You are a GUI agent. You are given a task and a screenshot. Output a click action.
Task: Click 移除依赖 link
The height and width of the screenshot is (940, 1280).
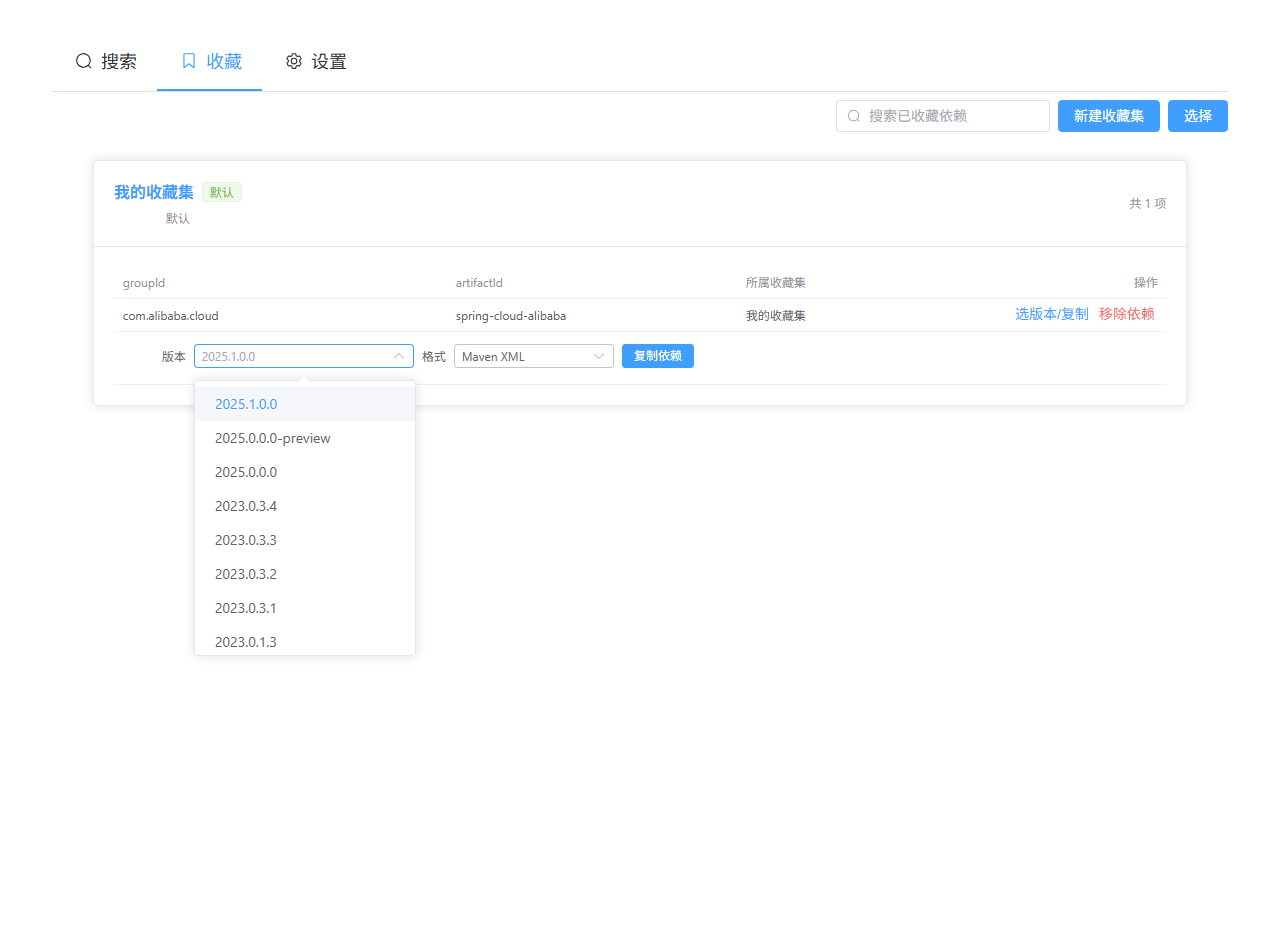click(1127, 314)
